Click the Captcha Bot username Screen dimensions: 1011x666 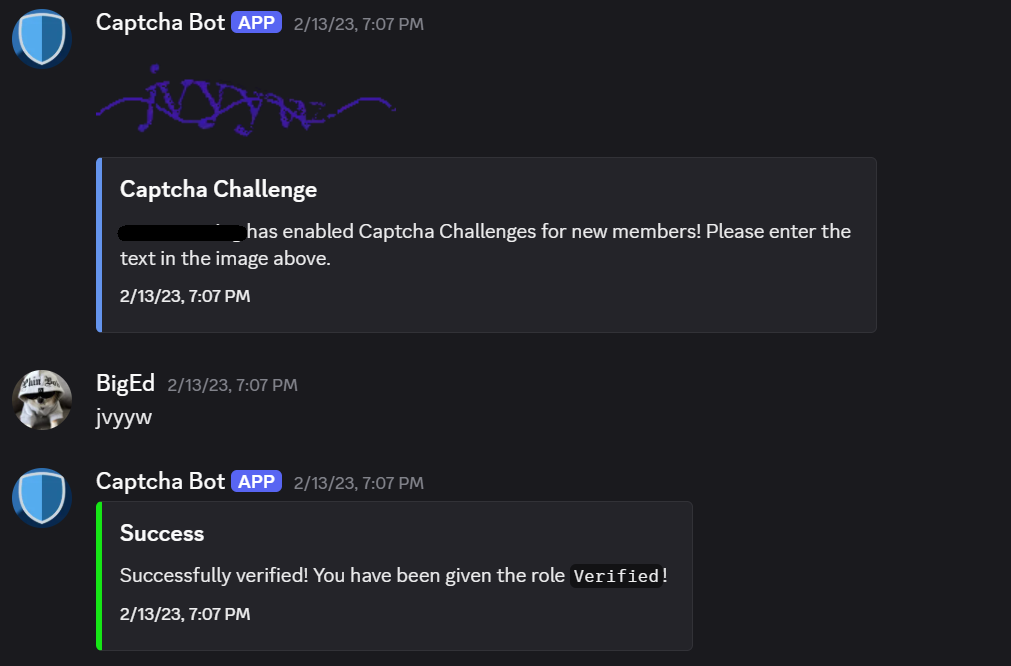click(160, 22)
